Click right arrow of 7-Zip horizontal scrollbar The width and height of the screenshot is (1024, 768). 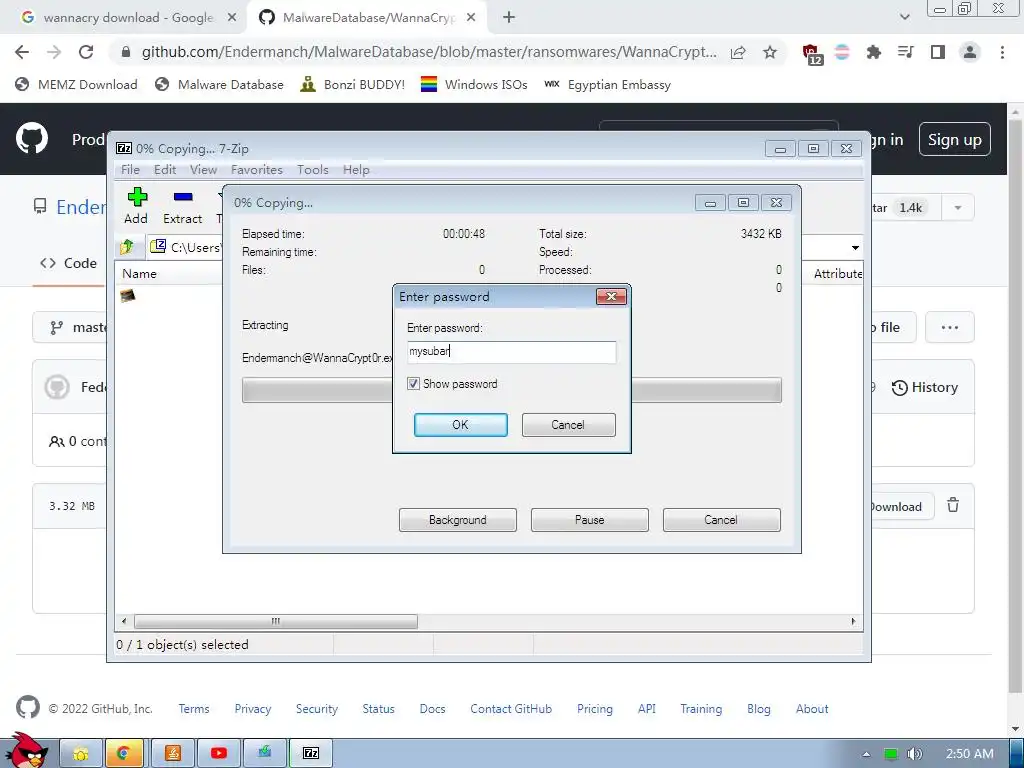pyautogui.click(x=853, y=621)
